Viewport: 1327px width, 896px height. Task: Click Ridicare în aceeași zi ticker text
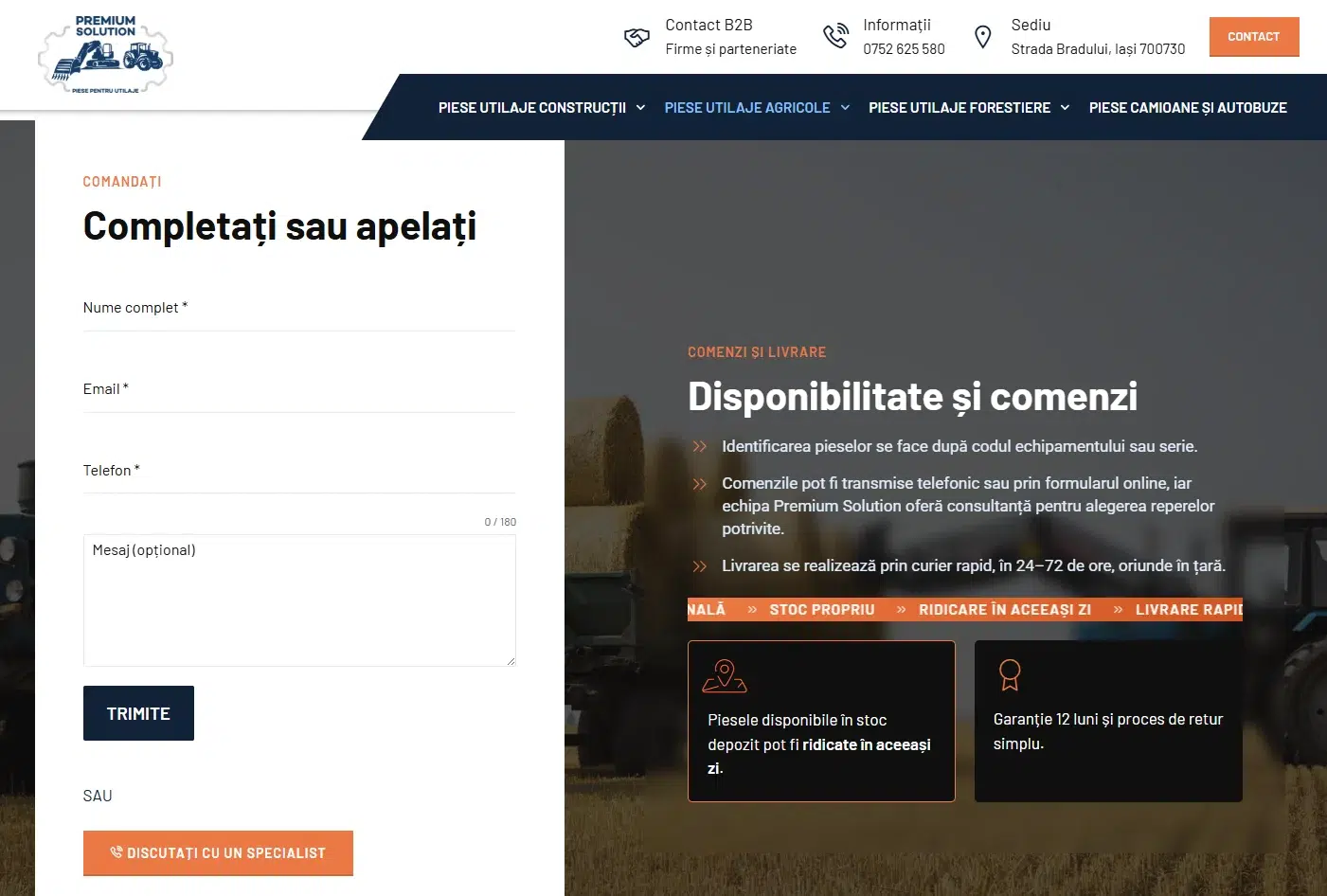pyautogui.click(x=1005, y=610)
